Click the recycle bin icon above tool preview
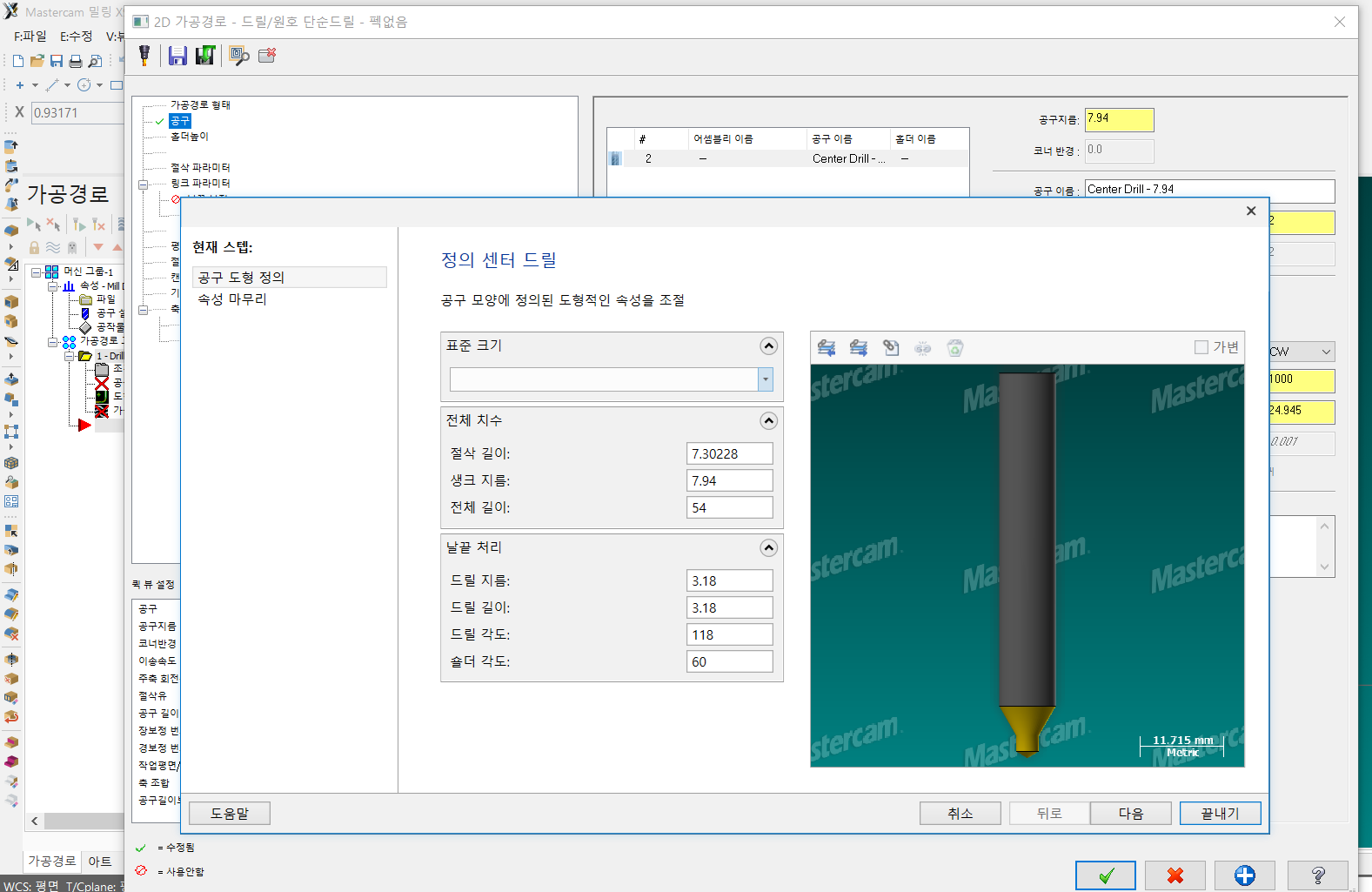 click(955, 348)
